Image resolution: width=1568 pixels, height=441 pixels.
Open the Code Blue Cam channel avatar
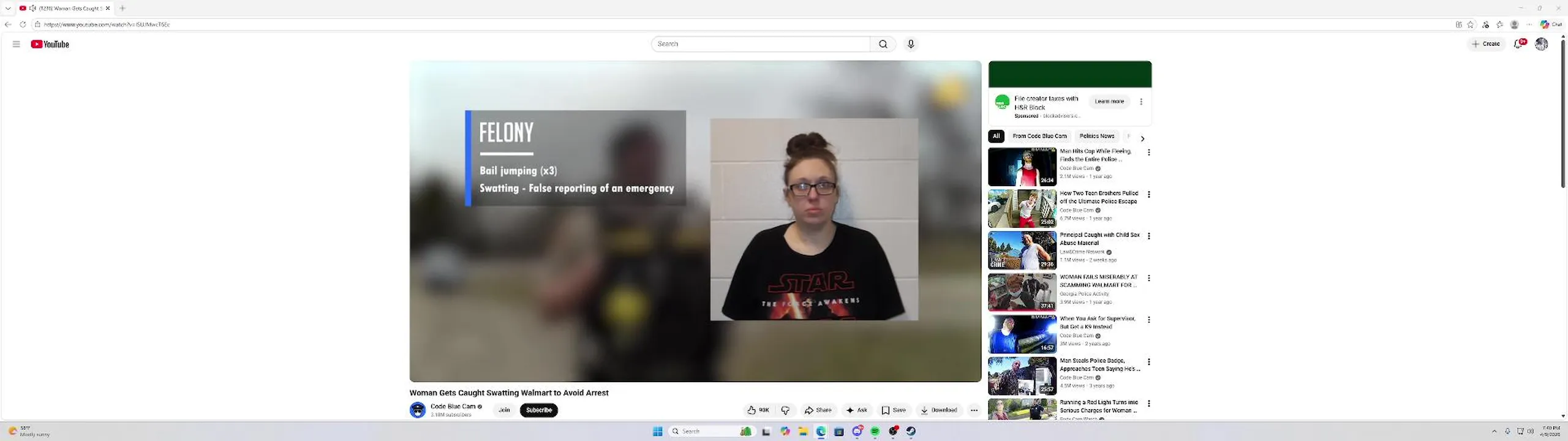pos(418,410)
